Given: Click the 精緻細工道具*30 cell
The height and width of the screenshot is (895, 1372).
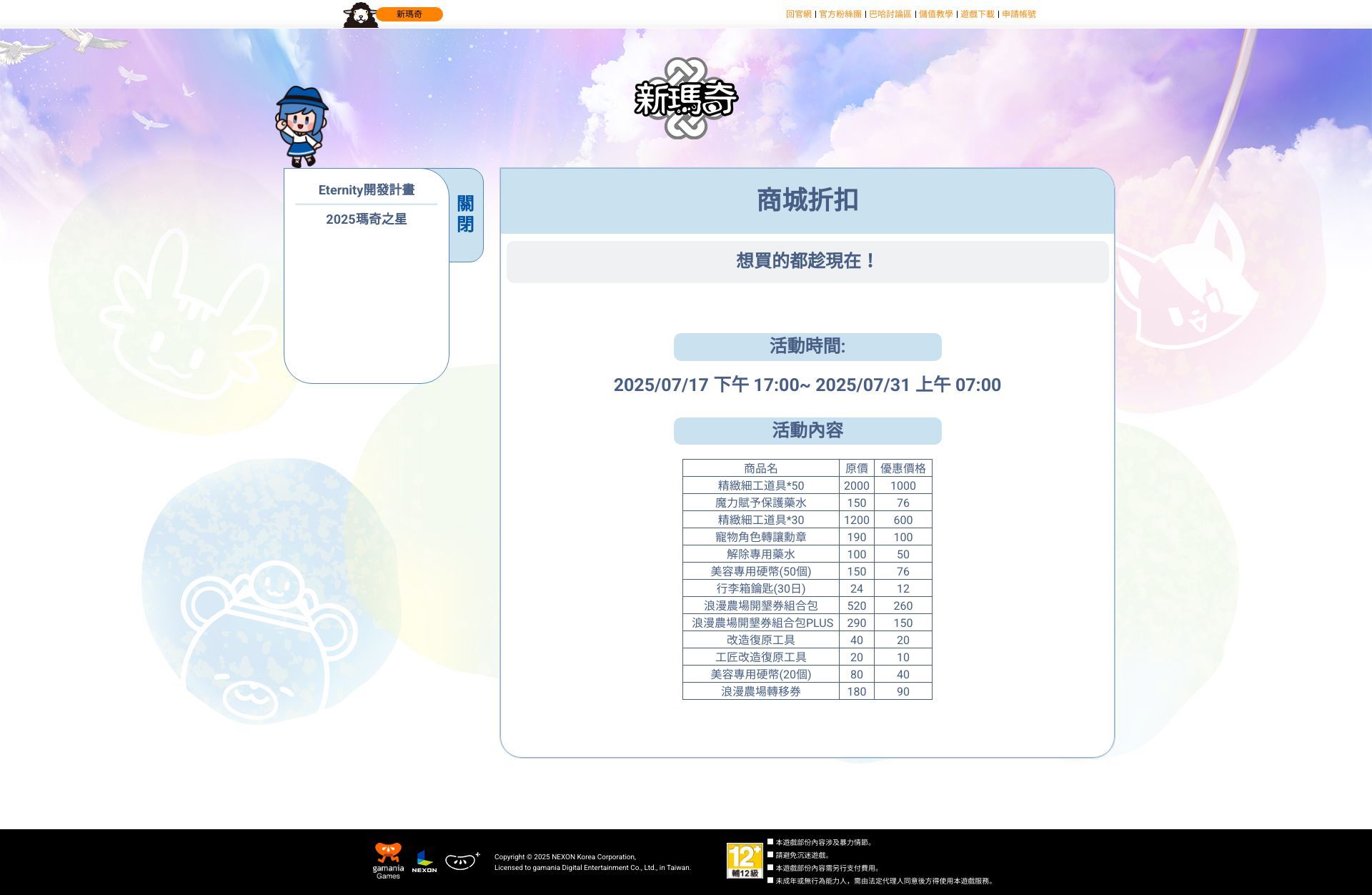Looking at the screenshot, I should [x=761, y=520].
